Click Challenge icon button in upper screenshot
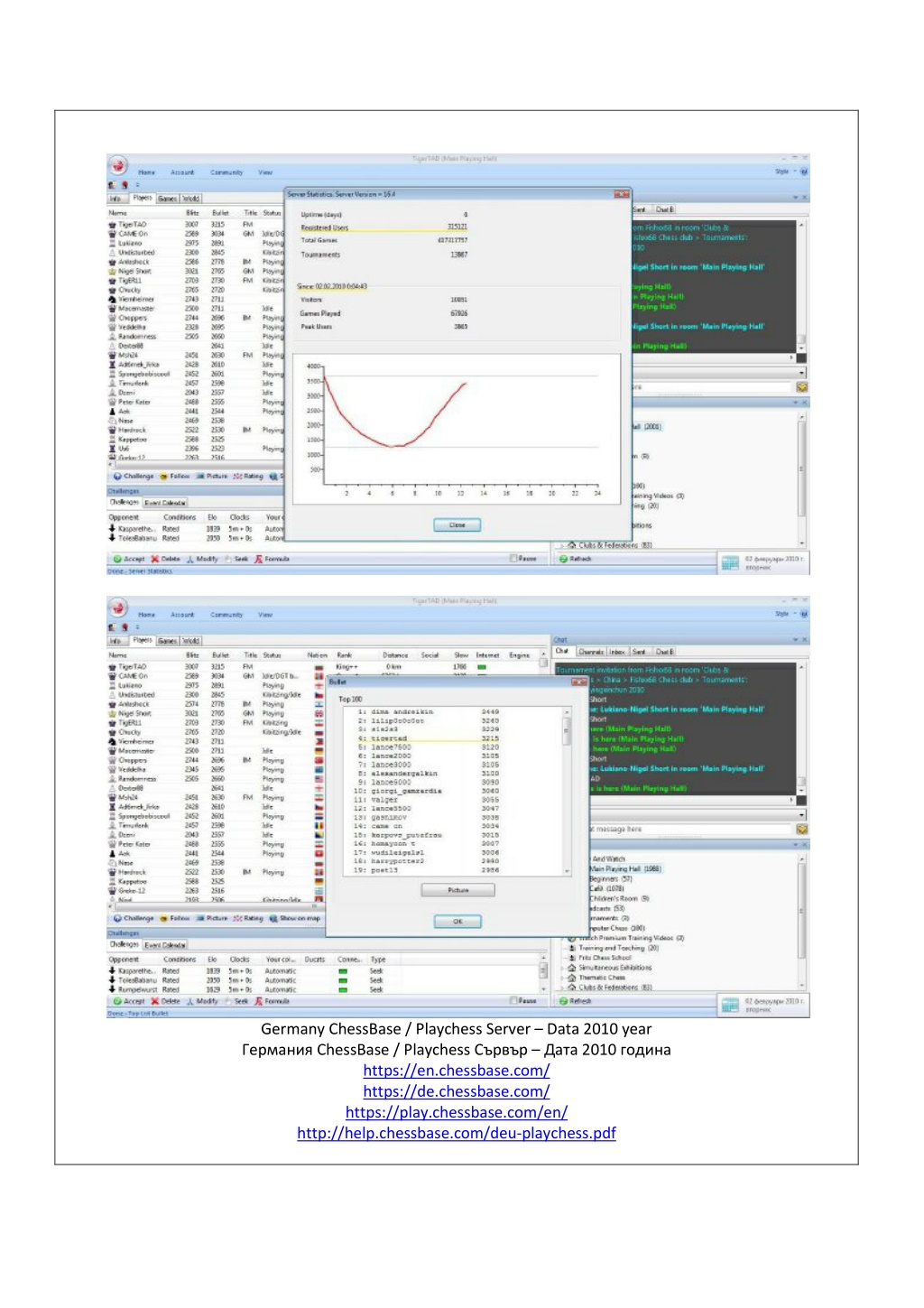The image size is (924, 1308). point(134,476)
